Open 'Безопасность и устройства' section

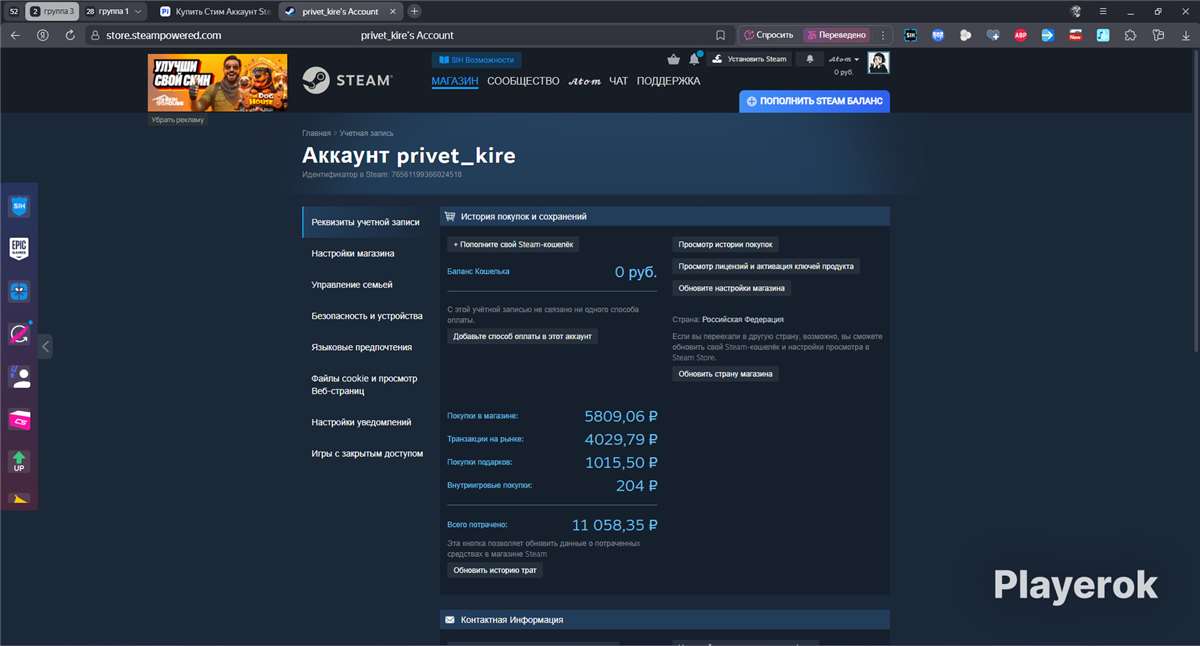point(365,316)
